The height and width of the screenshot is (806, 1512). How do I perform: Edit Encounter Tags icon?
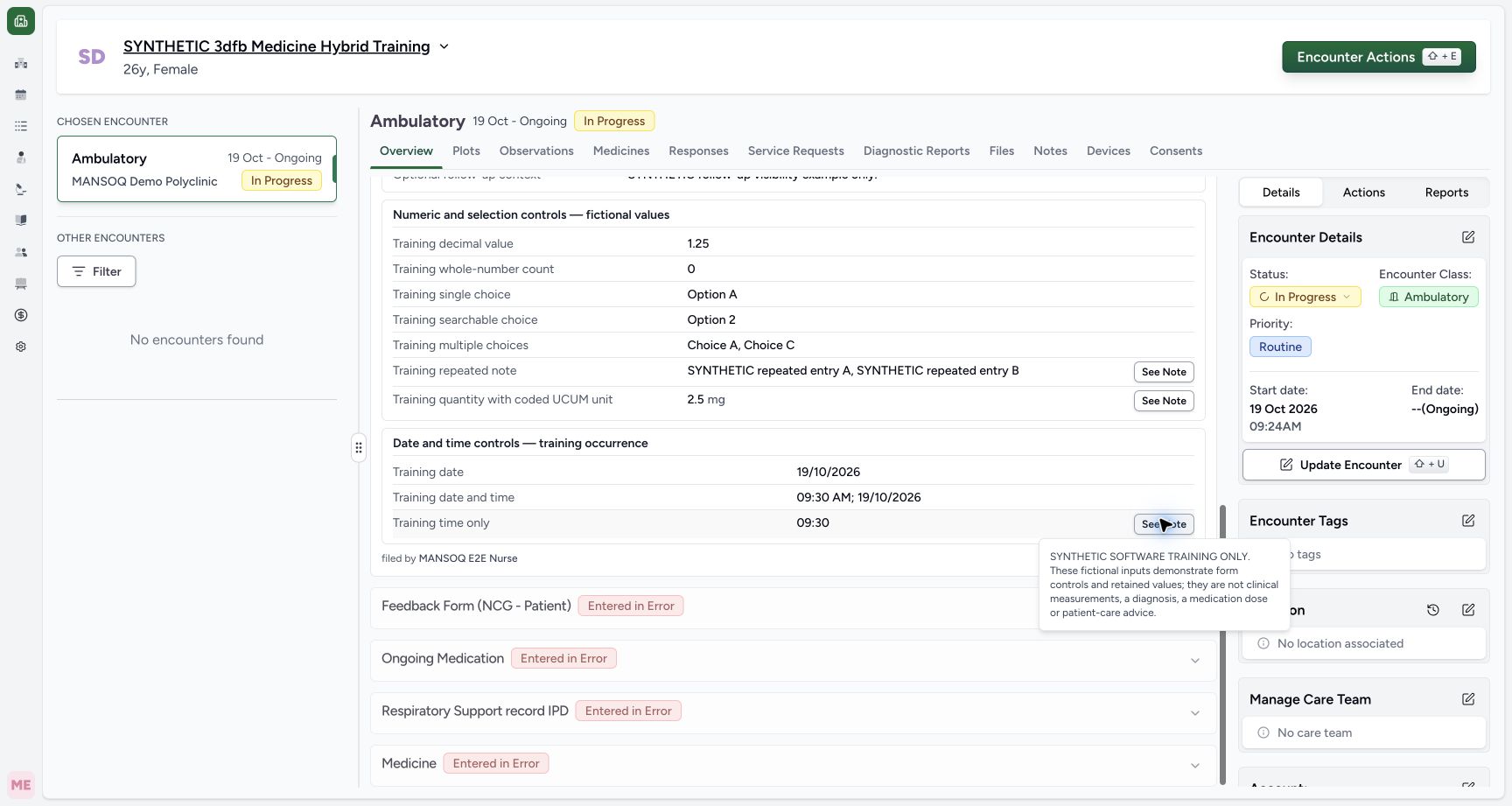(x=1468, y=521)
